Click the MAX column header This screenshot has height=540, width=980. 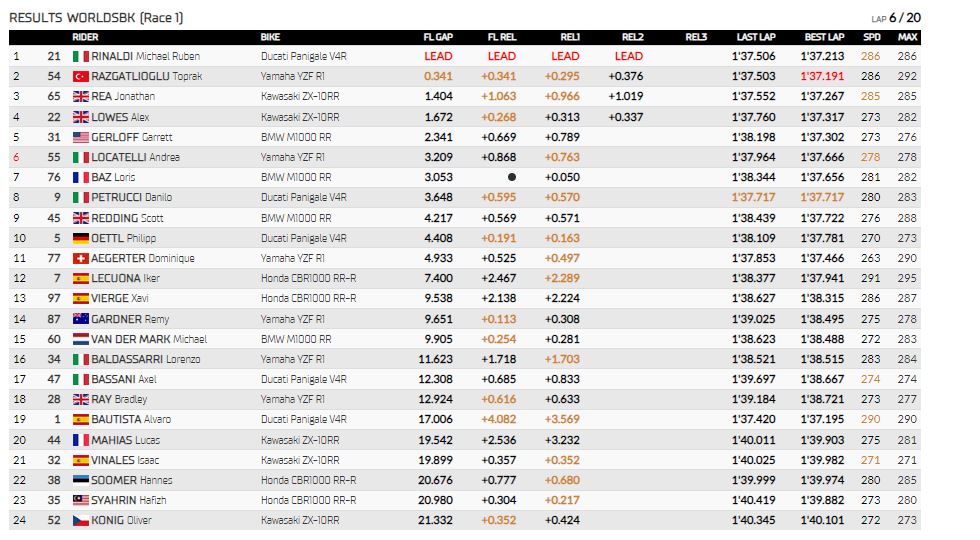point(908,37)
